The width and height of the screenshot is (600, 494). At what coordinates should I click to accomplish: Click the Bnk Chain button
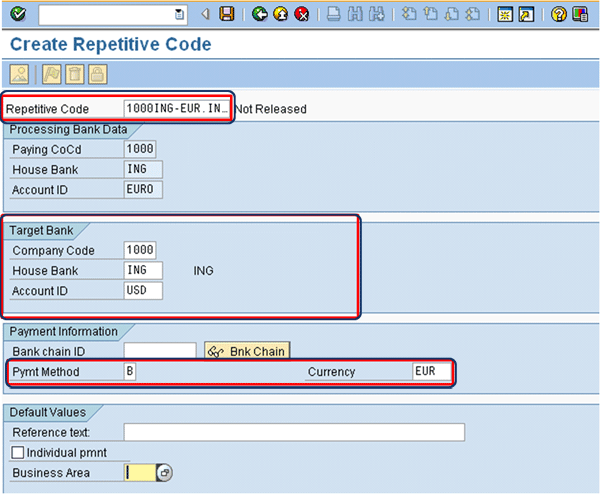pyautogui.click(x=246, y=351)
